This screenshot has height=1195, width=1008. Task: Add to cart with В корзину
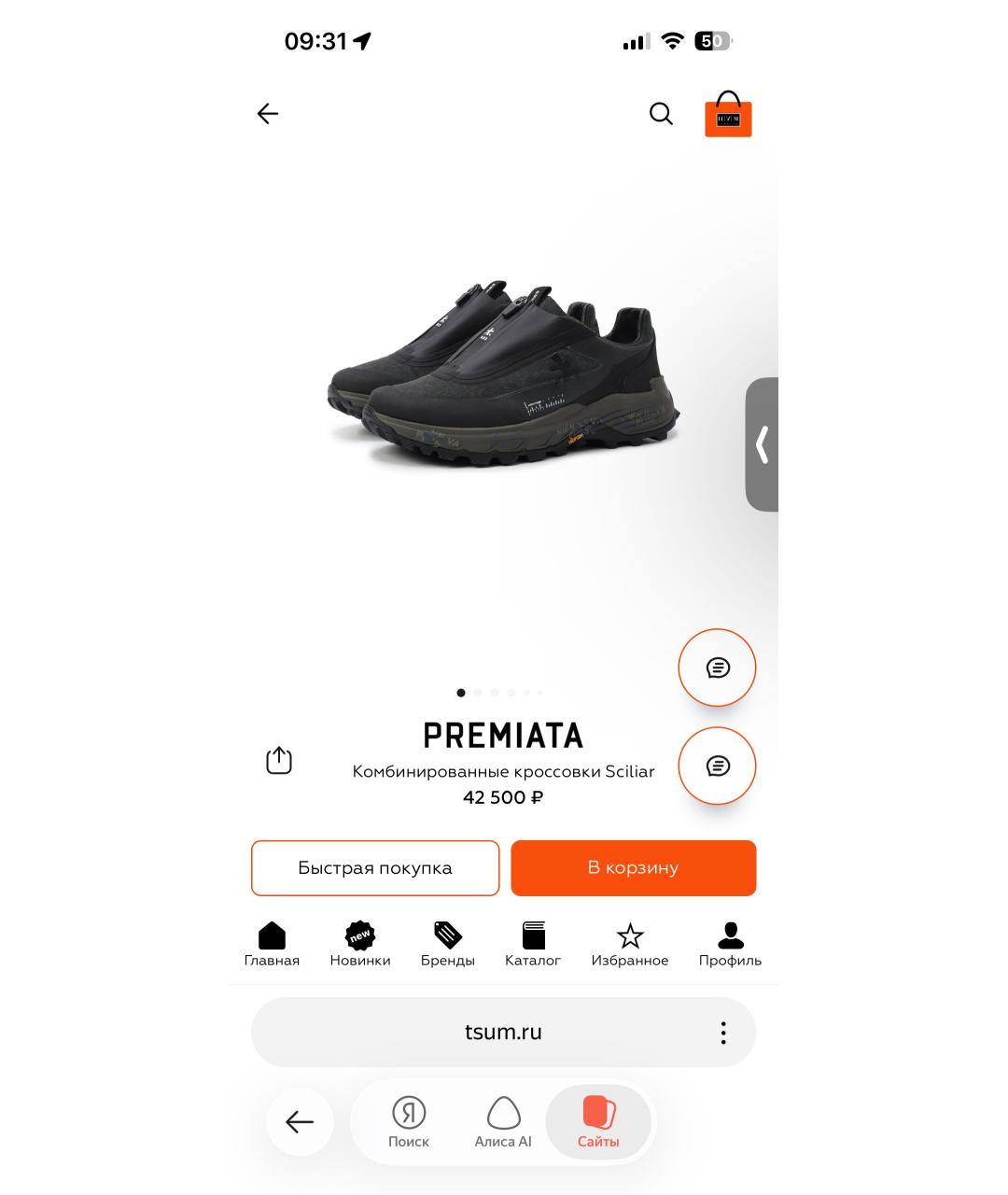634,868
